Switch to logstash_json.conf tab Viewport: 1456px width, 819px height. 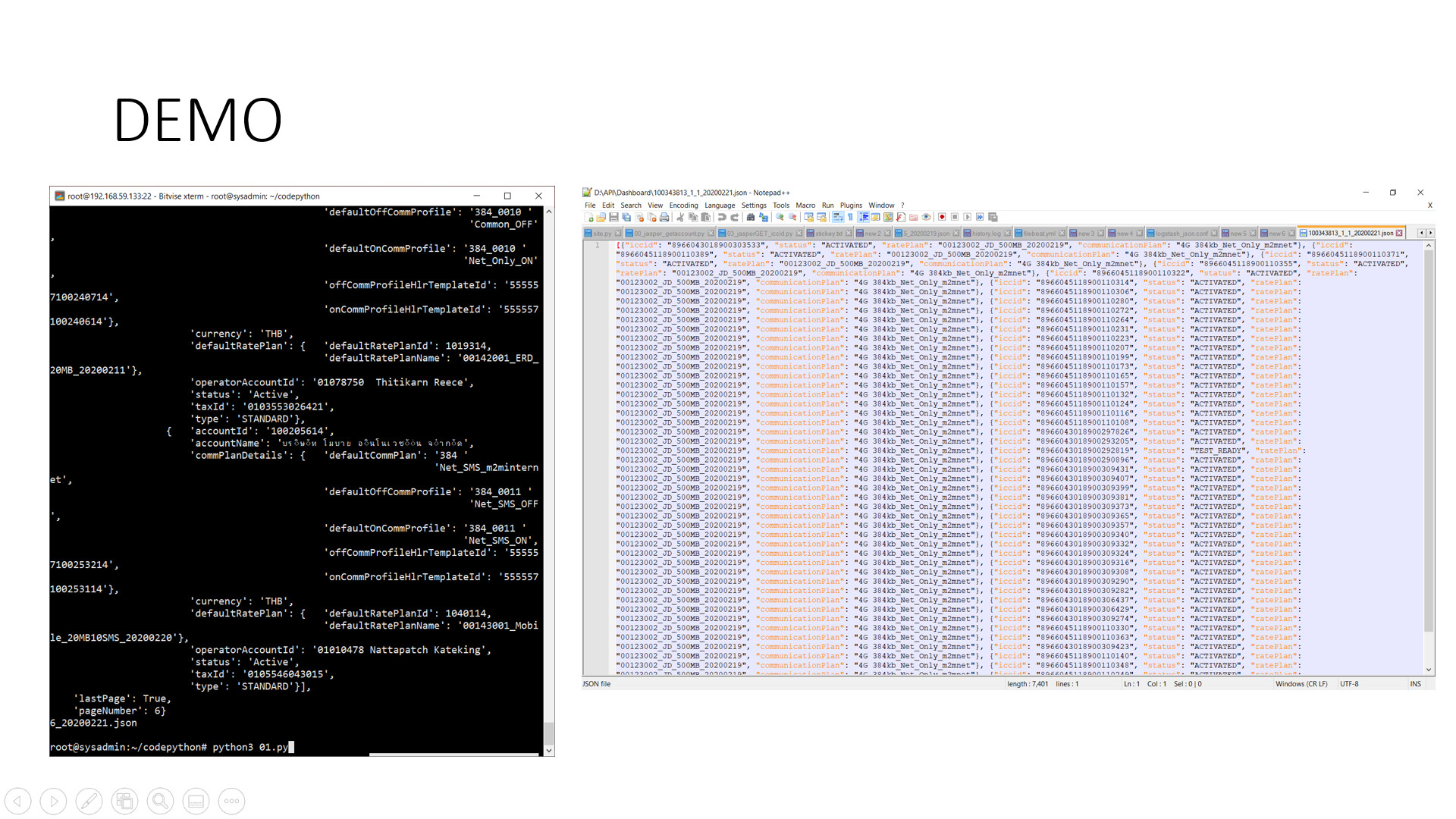[1181, 234]
